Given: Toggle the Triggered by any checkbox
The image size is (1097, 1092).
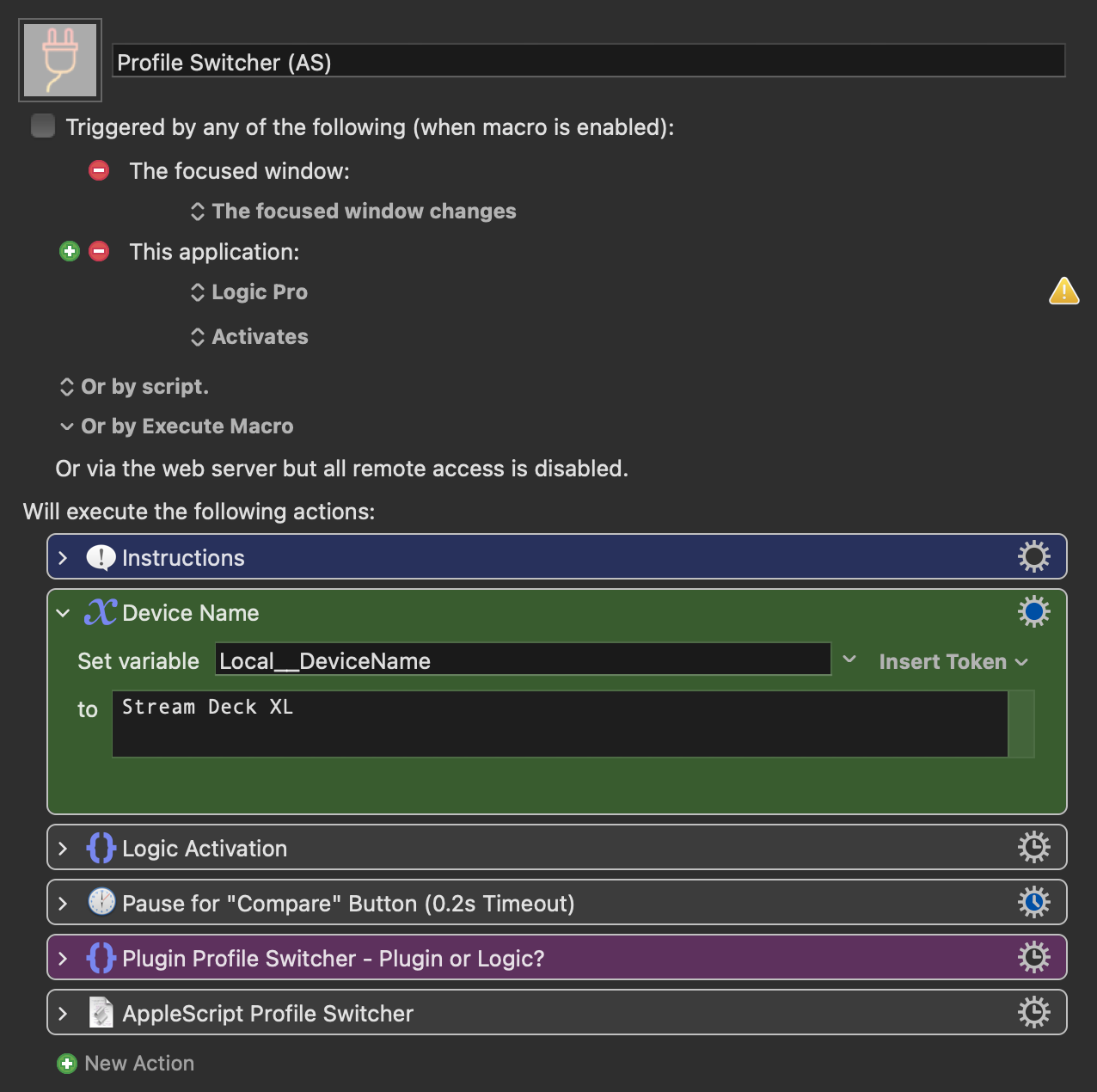Looking at the screenshot, I should coord(43,126).
